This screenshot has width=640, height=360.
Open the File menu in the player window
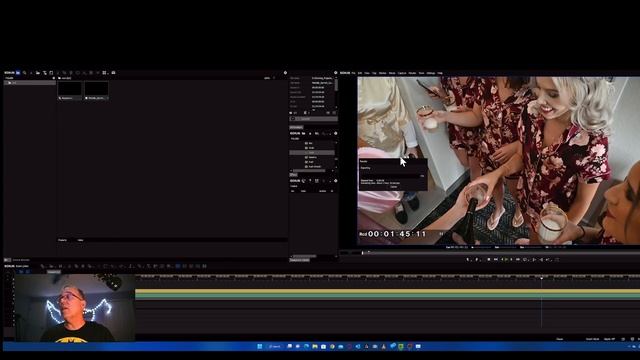tap(353, 73)
